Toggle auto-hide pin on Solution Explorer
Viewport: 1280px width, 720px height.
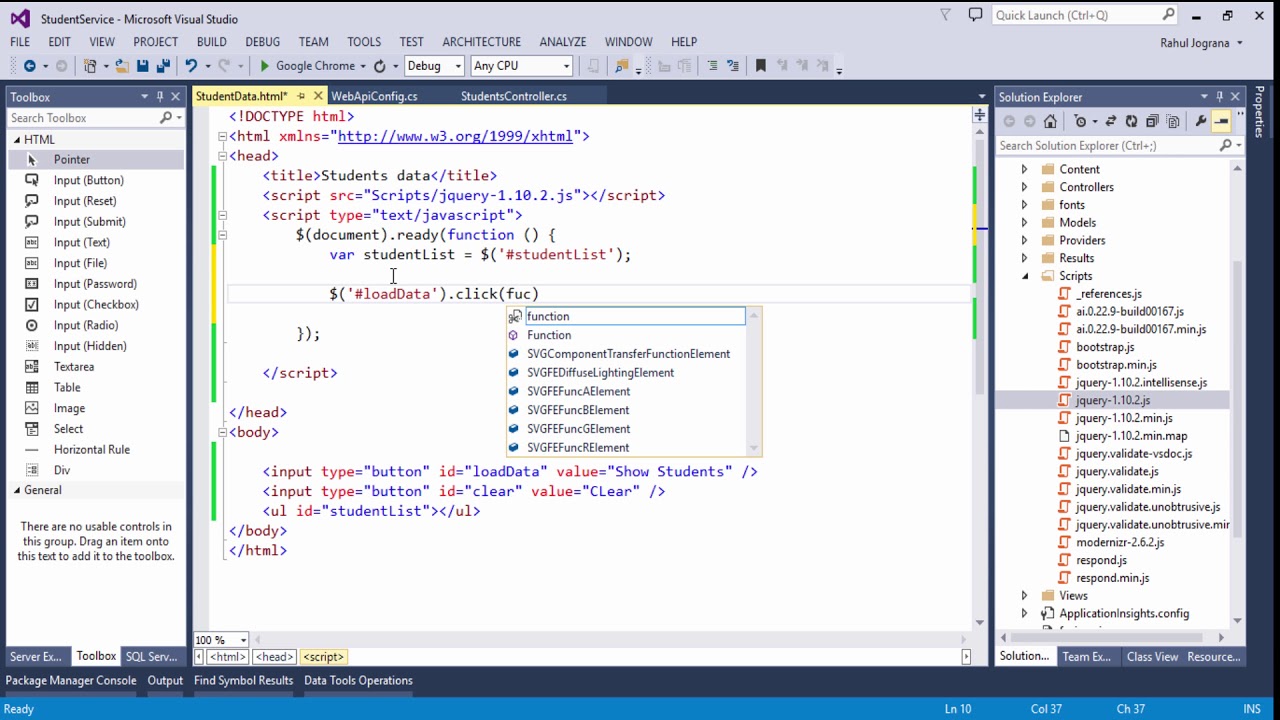coord(1220,97)
